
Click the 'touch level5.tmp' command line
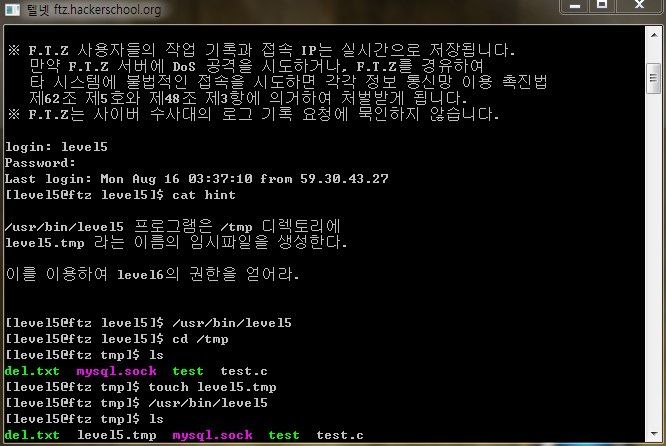pos(141,387)
